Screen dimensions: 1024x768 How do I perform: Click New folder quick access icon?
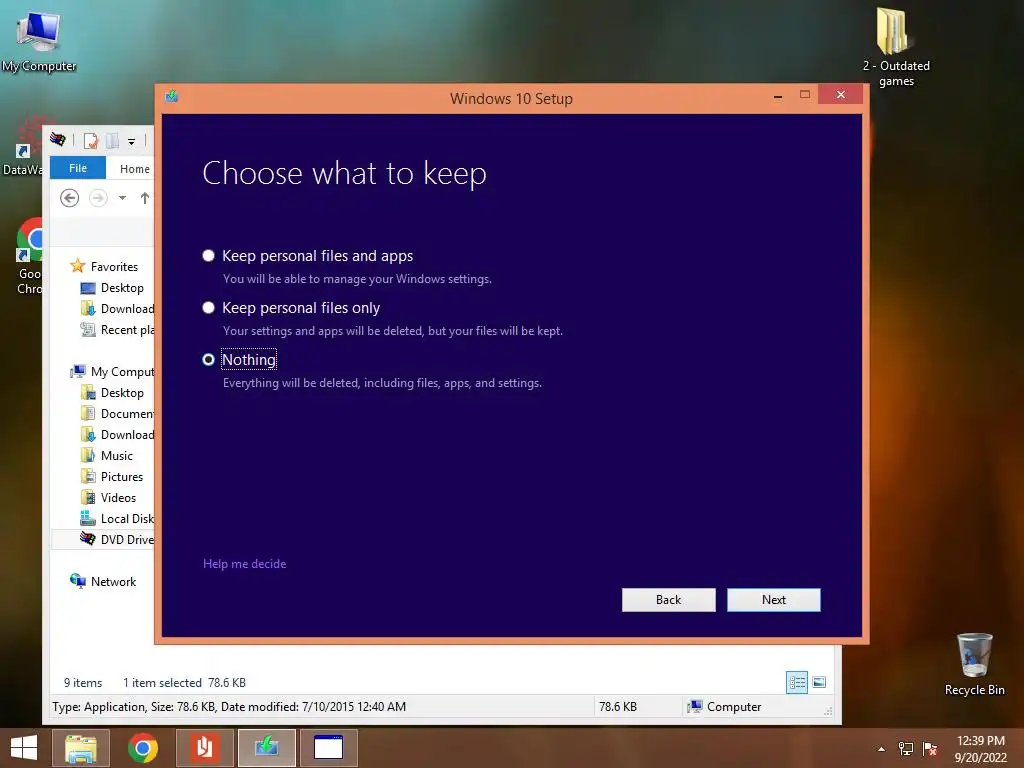(112, 140)
